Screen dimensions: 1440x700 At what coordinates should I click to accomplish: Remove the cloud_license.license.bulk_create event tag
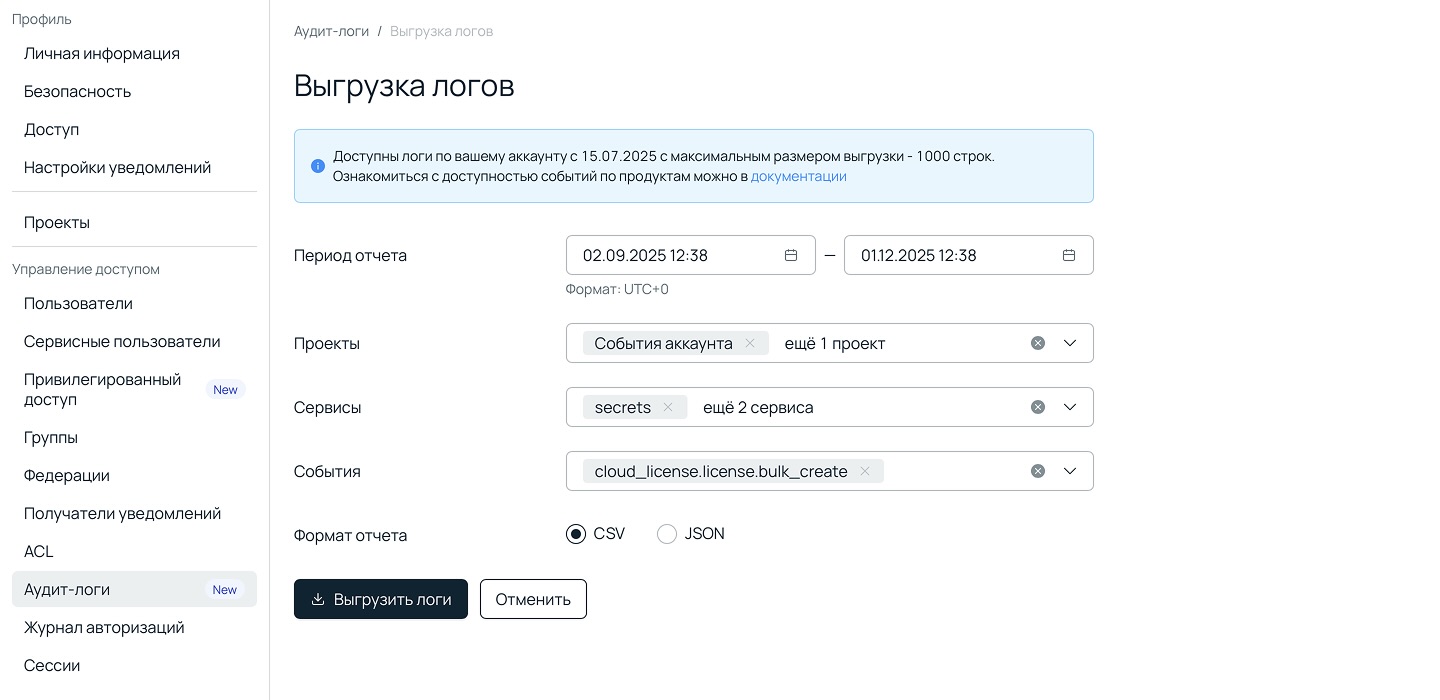coord(865,471)
